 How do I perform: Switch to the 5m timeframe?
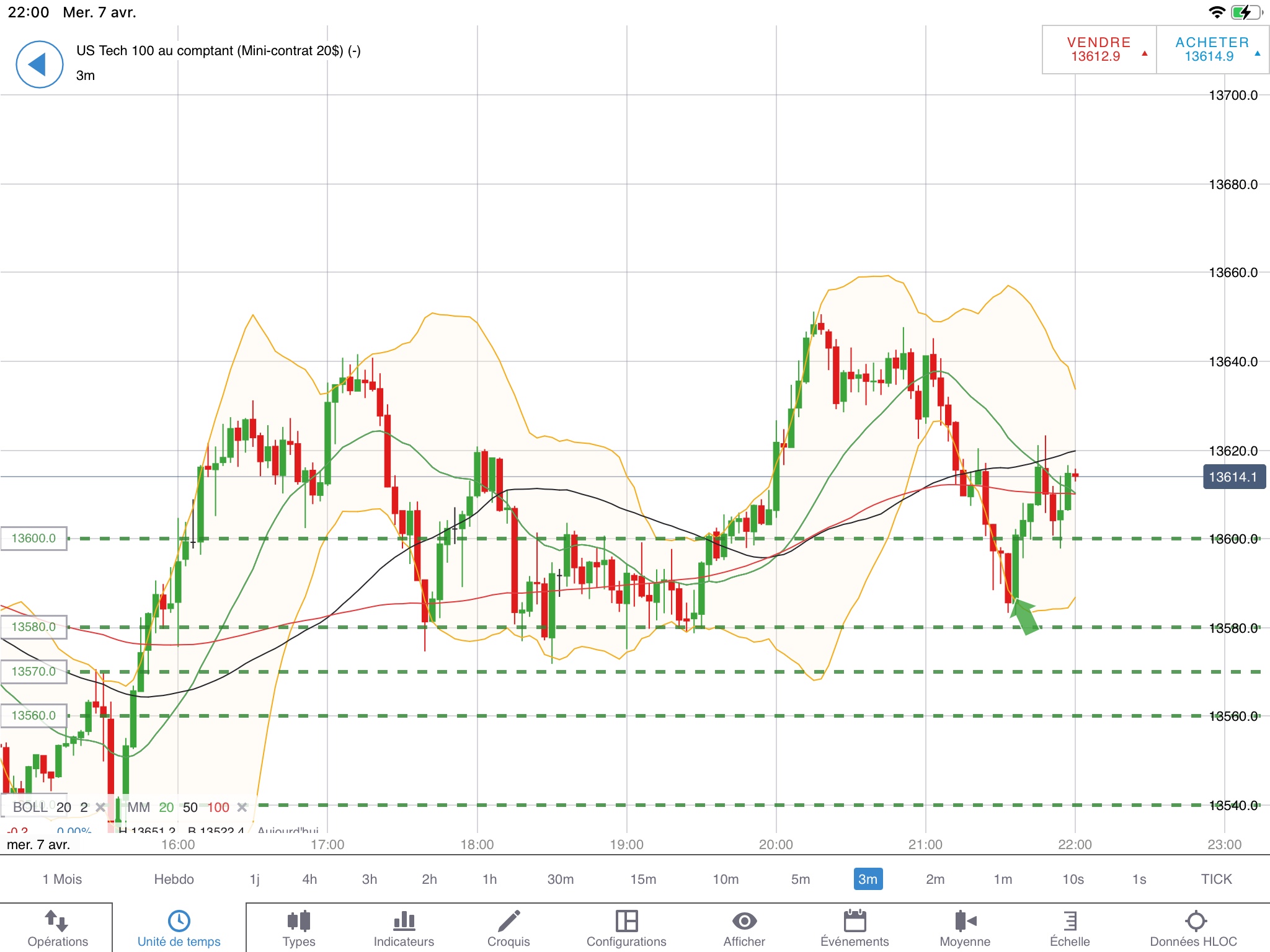coord(800,879)
